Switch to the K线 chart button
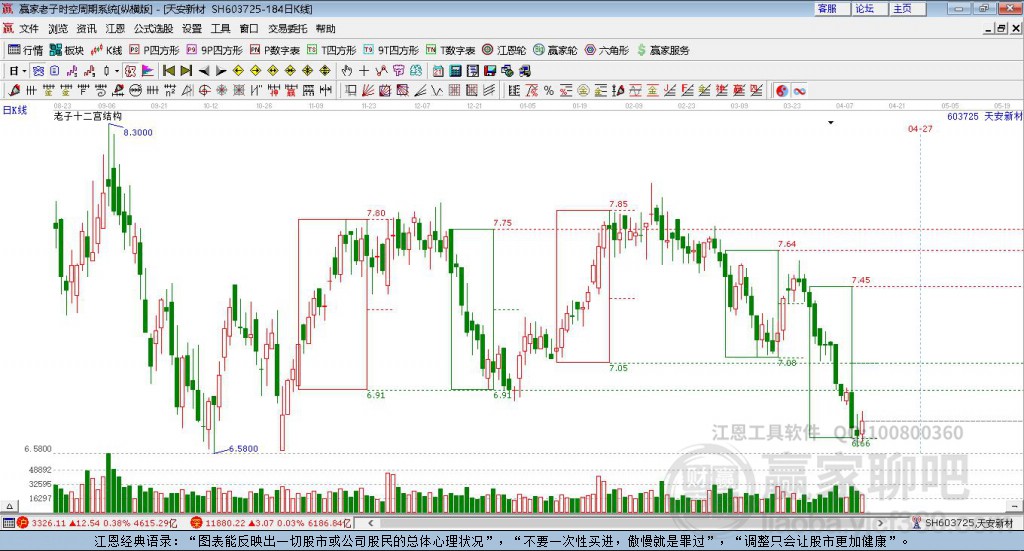Image resolution: width=1024 pixels, height=551 pixels. point(106,50)
